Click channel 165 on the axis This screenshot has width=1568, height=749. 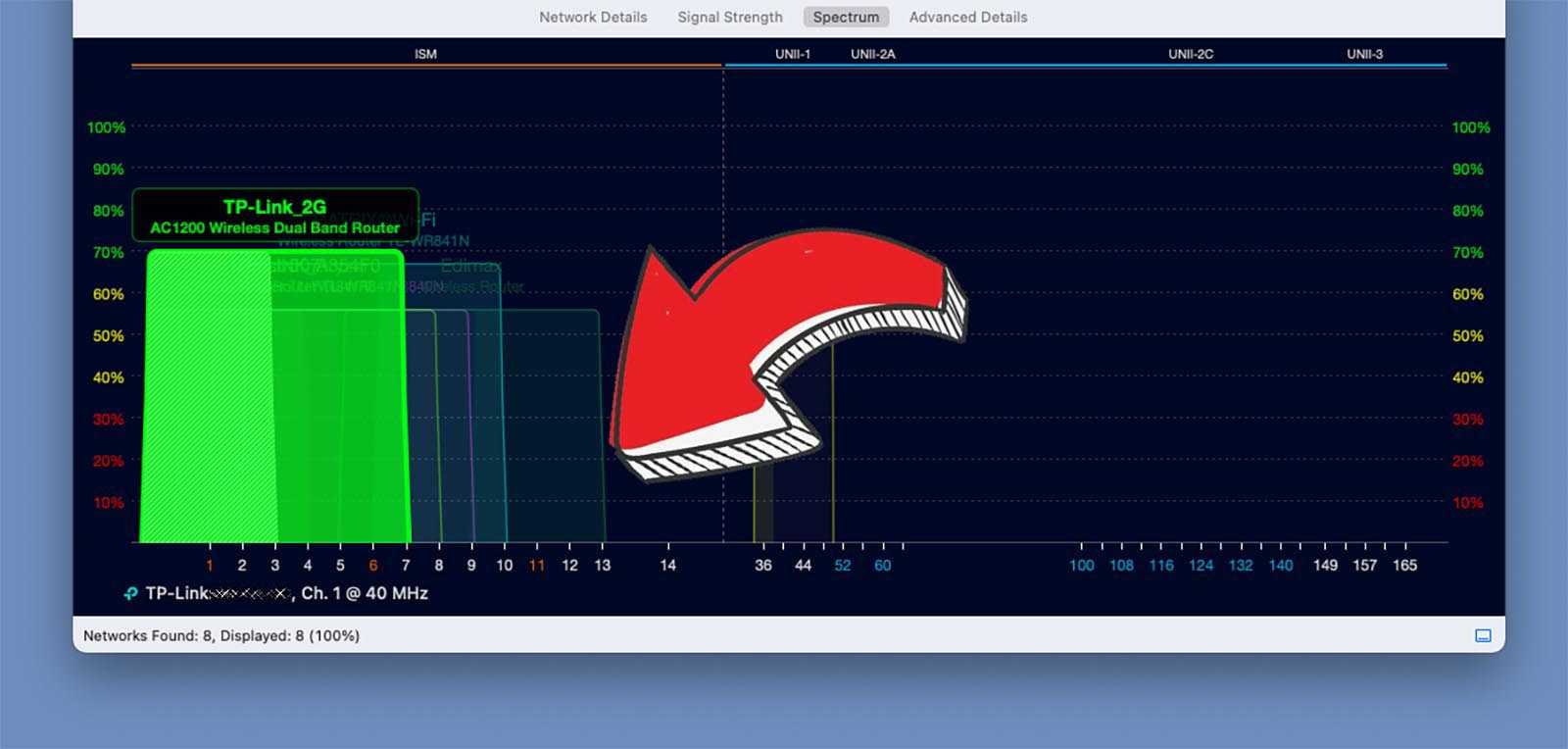[1404, 565]
